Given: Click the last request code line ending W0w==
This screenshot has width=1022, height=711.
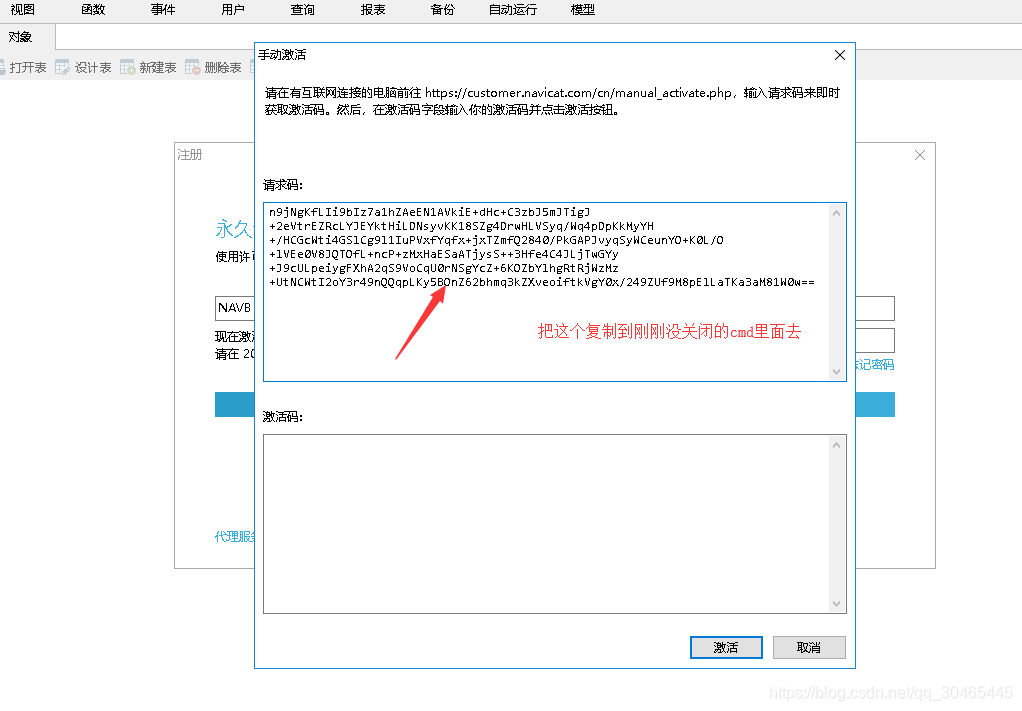Looking at the screenshot, I should tap(542, 282).
